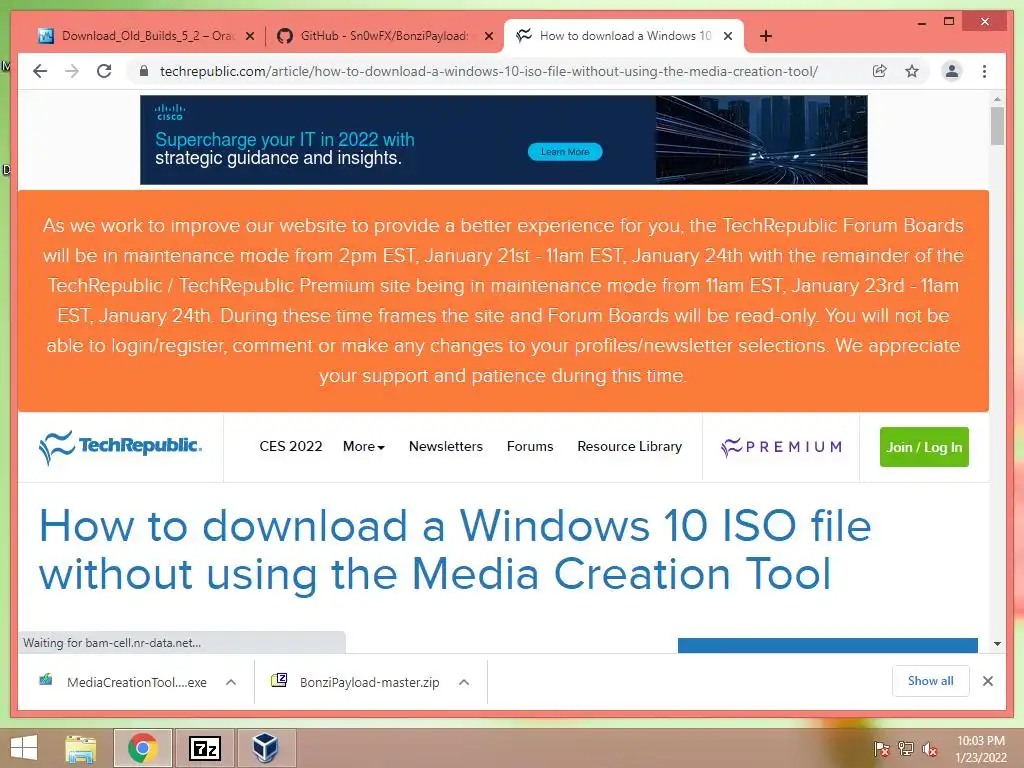Screen dimensions: 1024x768
Task: Open the Windows Start button
Action: 24,748
